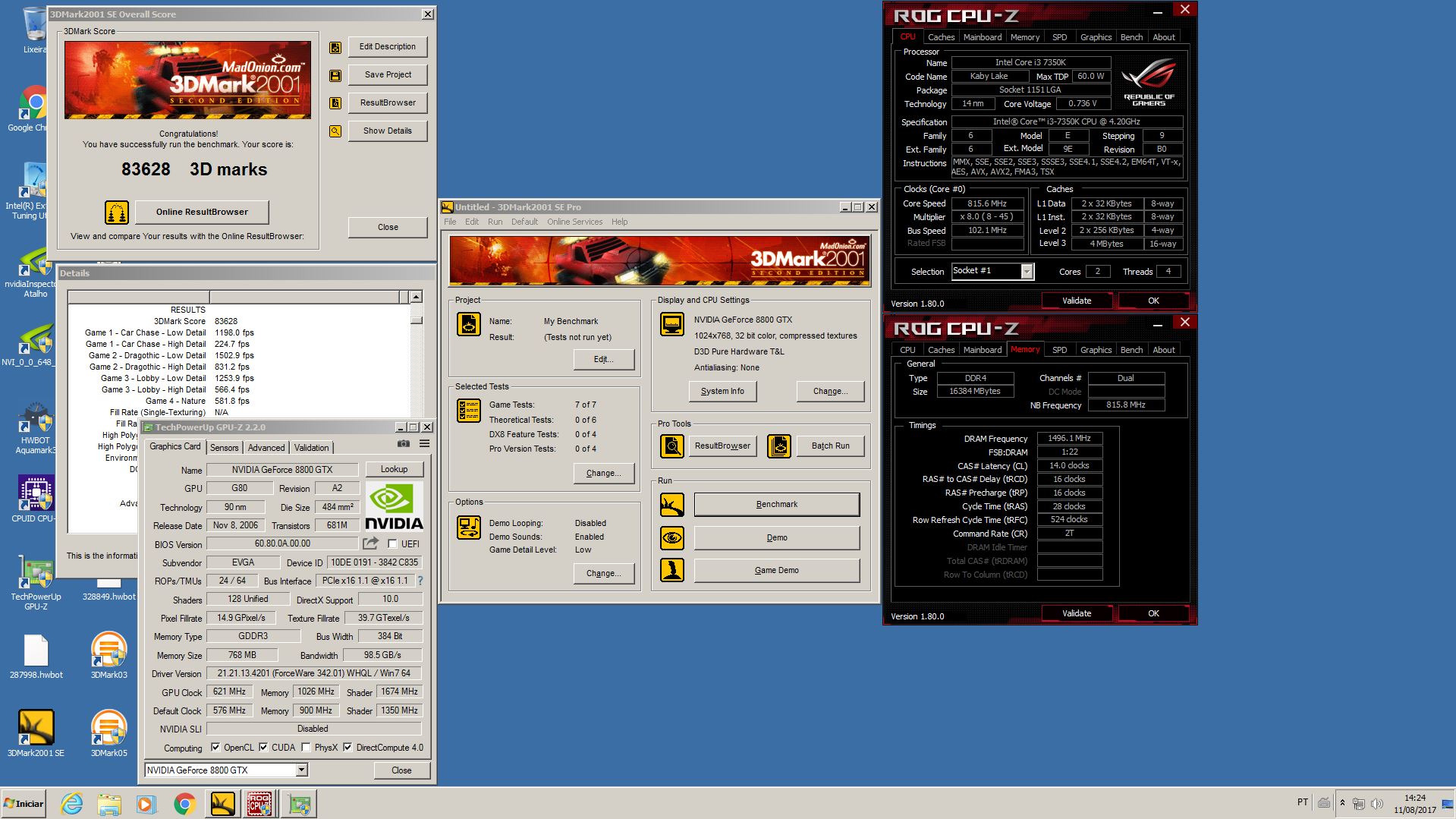Image resolution: width=1456 pixels, height=819 pixels.
Task: Open the 3DMark03 desktop shortcut
Action: [108, 657]
